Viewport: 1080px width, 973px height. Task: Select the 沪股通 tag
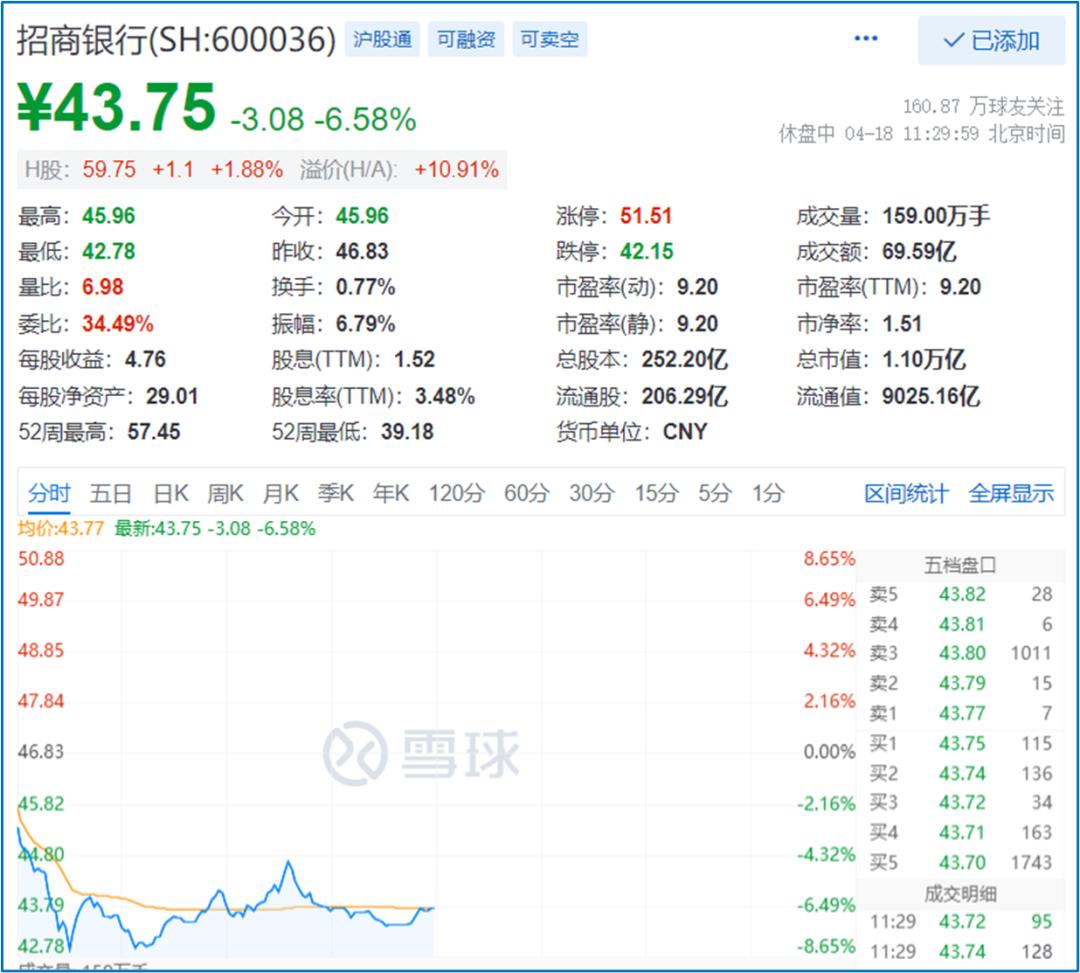coord(381,39)
